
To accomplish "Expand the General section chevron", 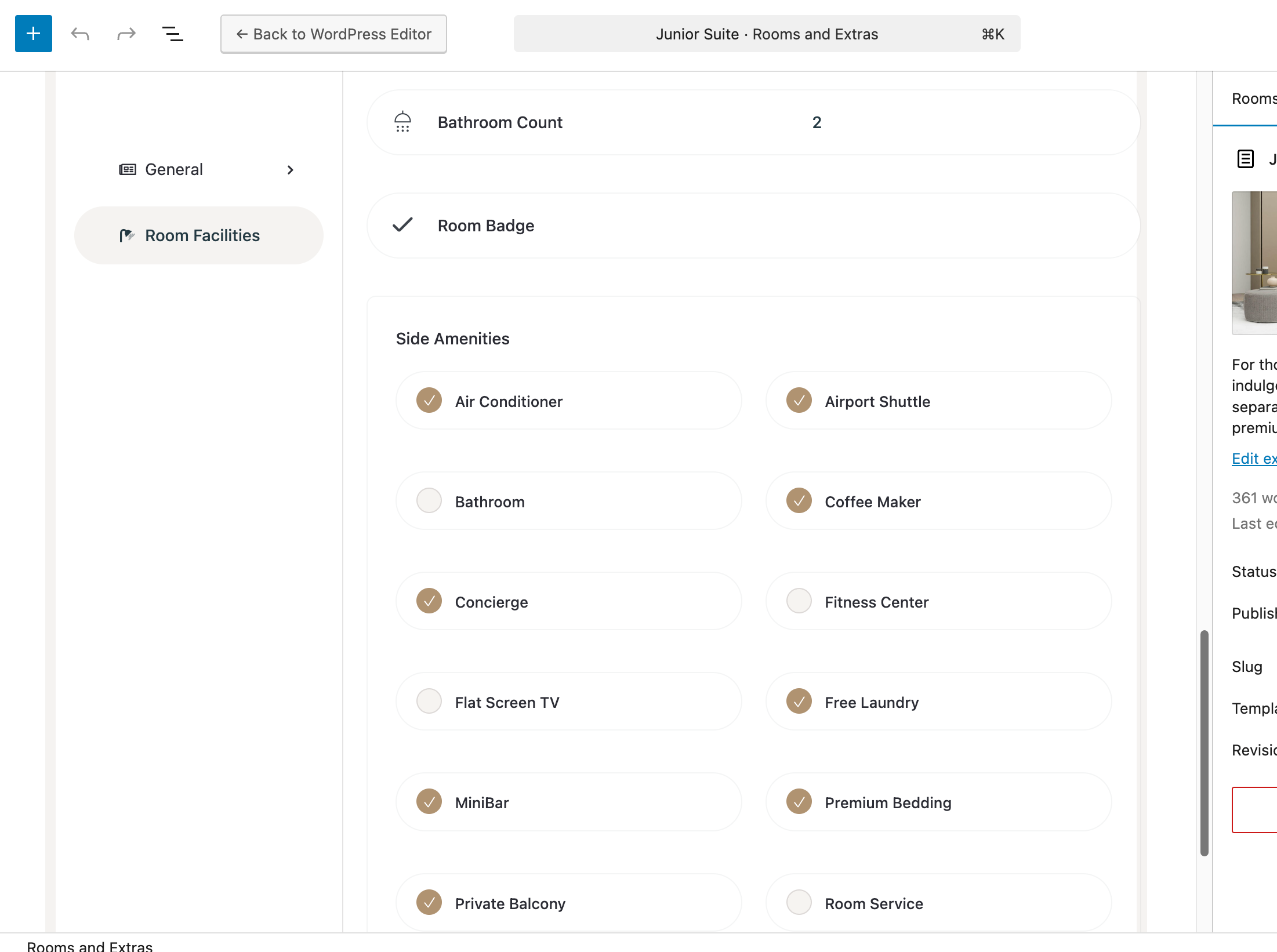I will (291, 170).
